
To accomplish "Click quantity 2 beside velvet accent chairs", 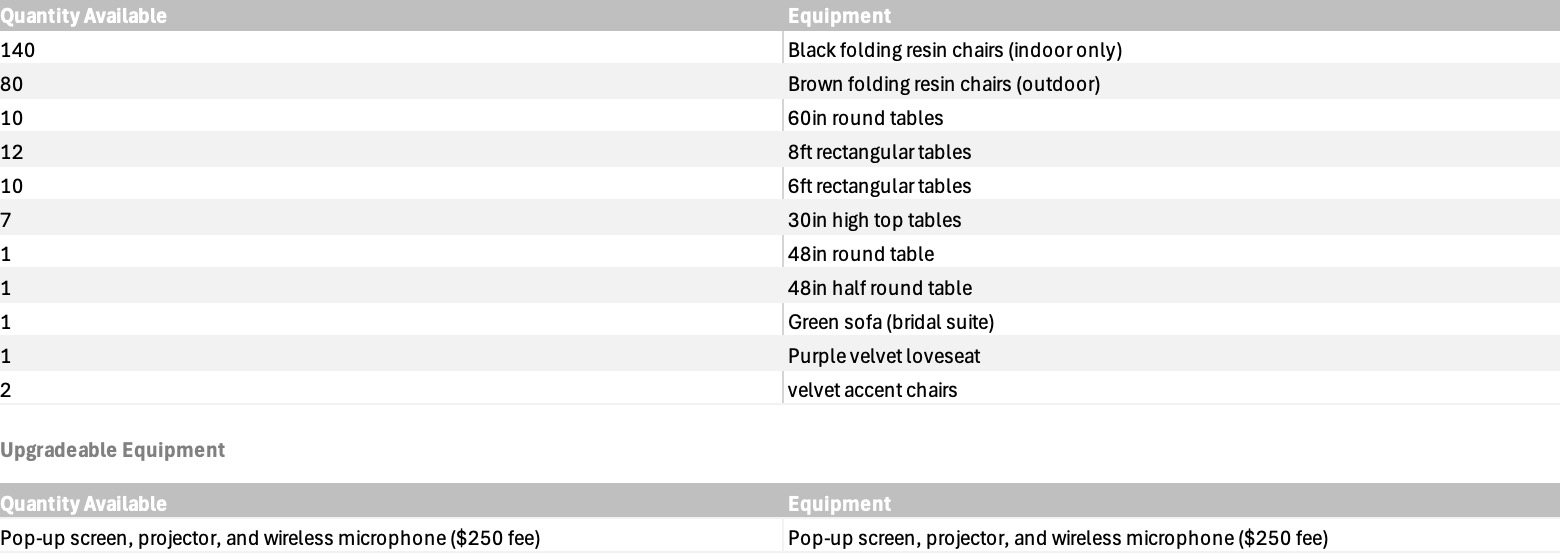I will (x=6, y=390).
